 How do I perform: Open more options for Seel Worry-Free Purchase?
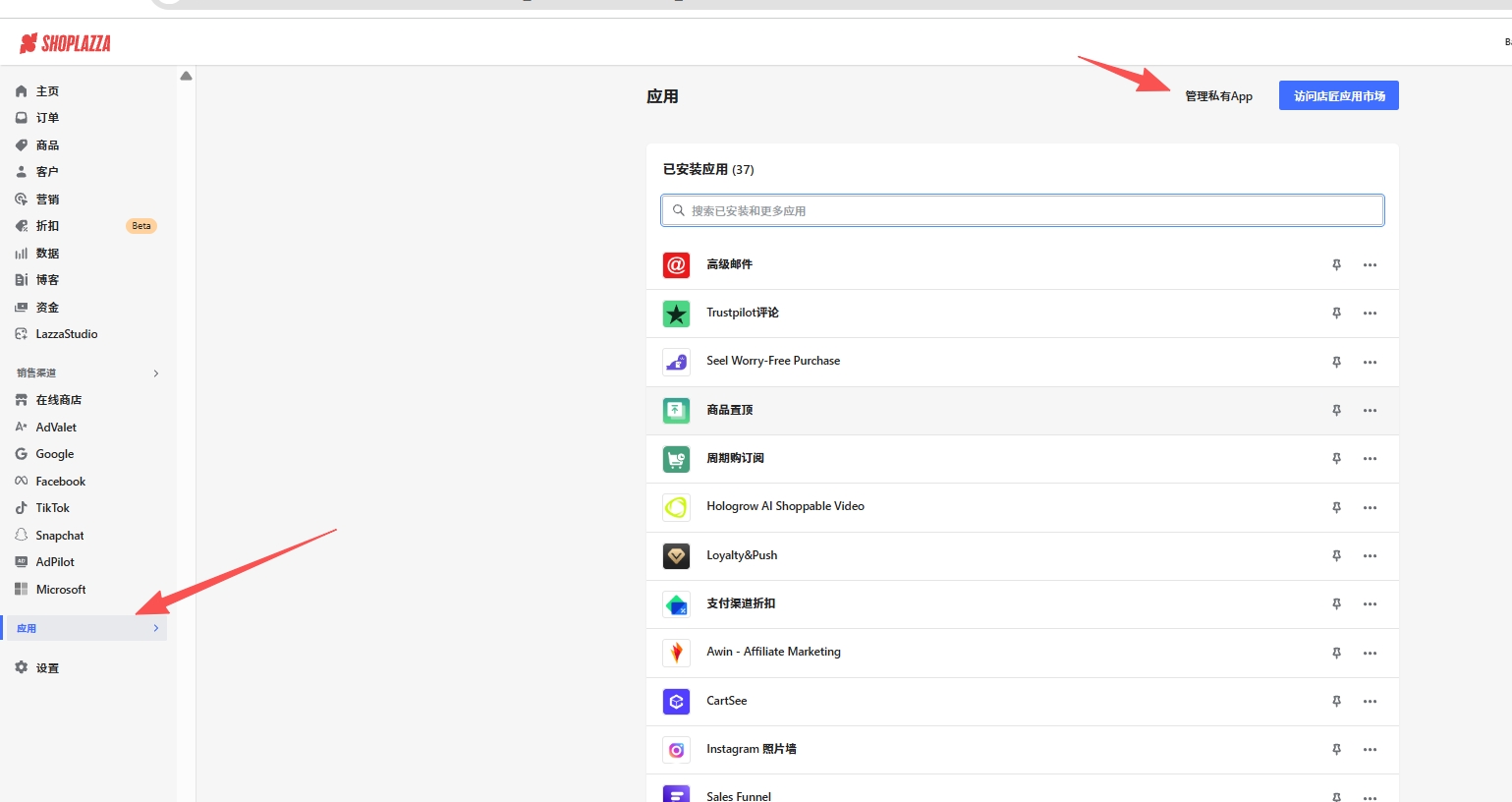click(1370, 363)
